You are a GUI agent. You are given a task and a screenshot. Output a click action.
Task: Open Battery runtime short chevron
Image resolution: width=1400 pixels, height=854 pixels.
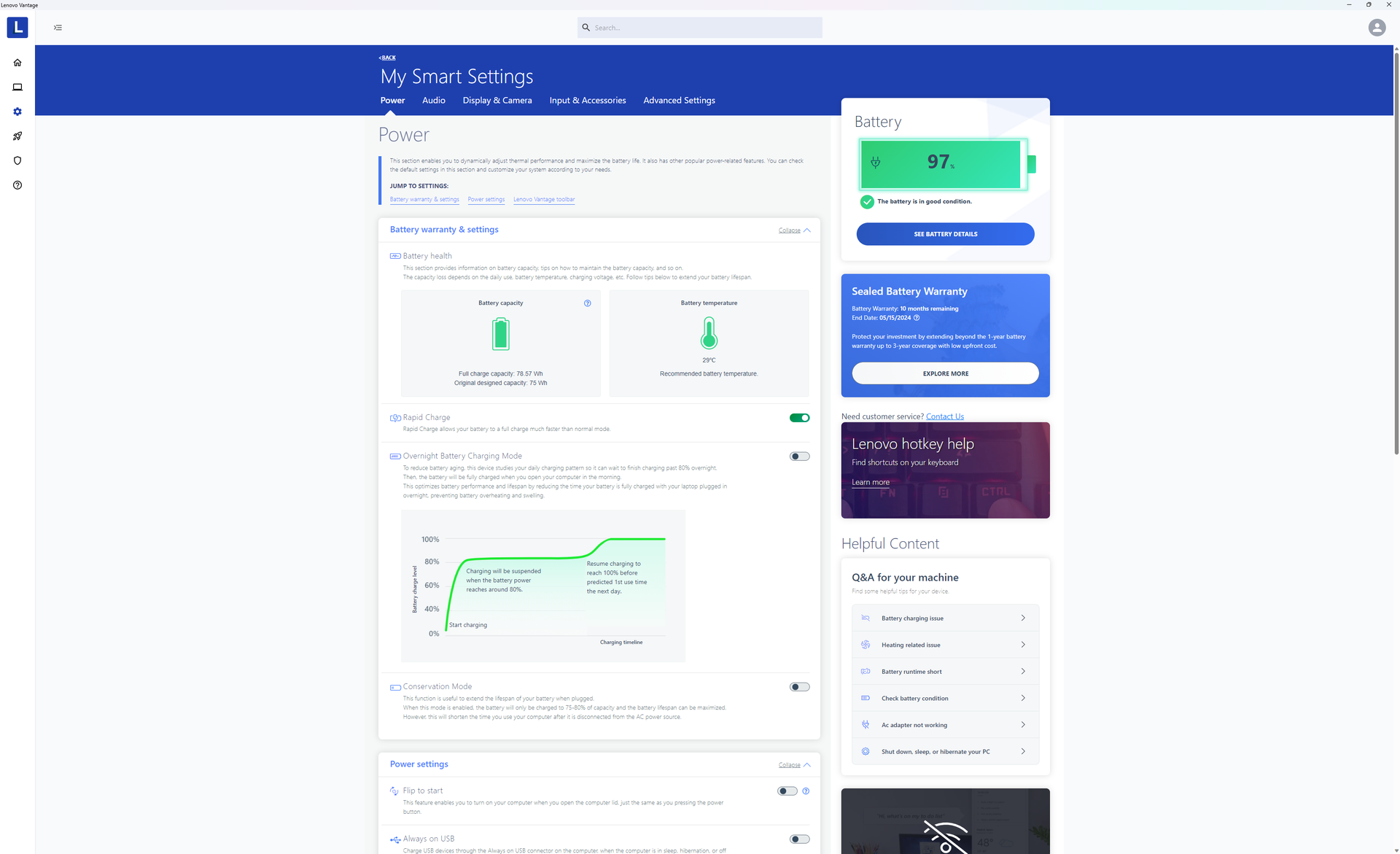[1023, 672]
